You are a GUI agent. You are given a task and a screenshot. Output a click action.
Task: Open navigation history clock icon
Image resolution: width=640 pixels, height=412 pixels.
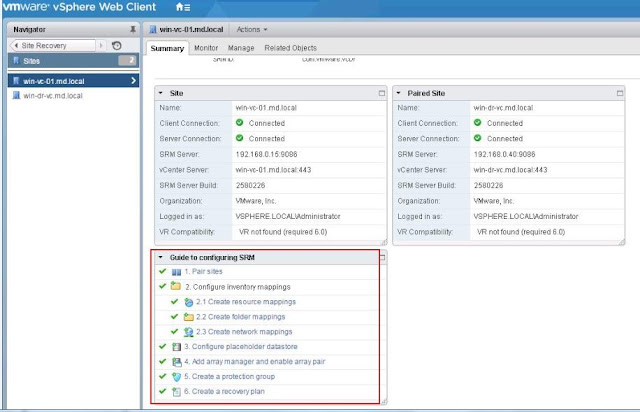click(117, 45)
